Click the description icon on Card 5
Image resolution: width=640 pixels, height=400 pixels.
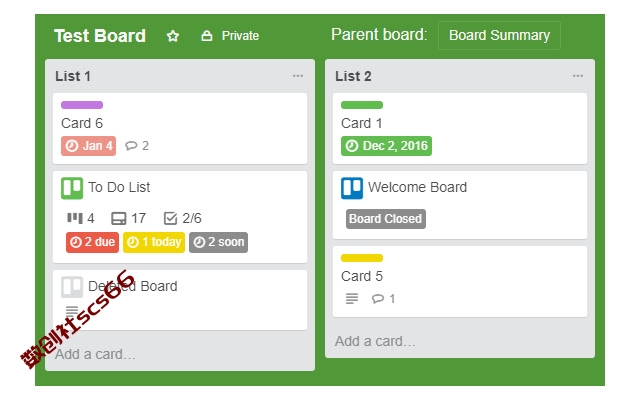pos(352,298)
